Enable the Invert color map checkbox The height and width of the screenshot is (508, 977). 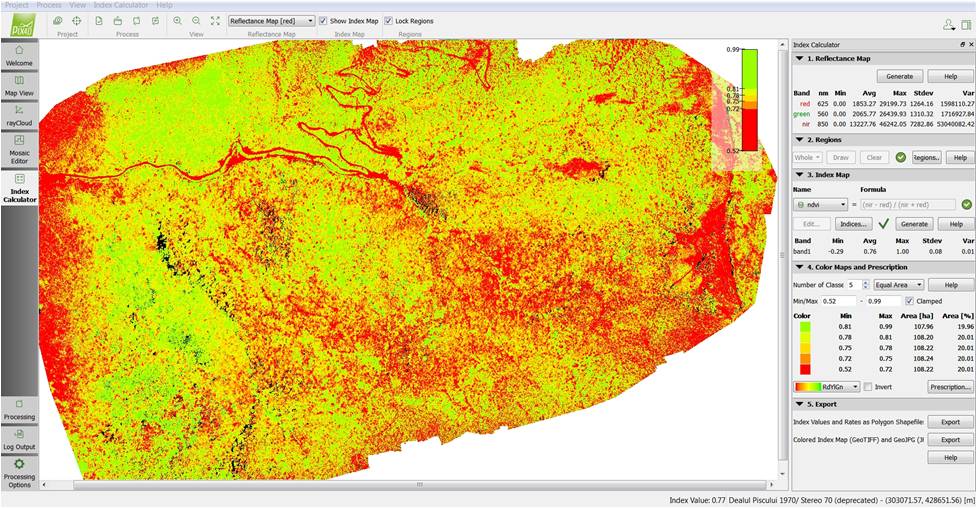point(868,387)
